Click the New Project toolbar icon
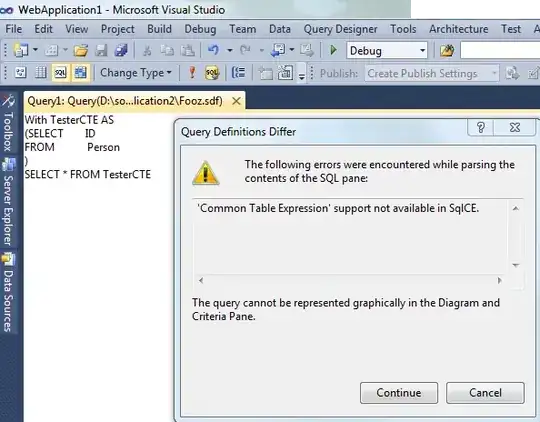 tap(20, 50)
